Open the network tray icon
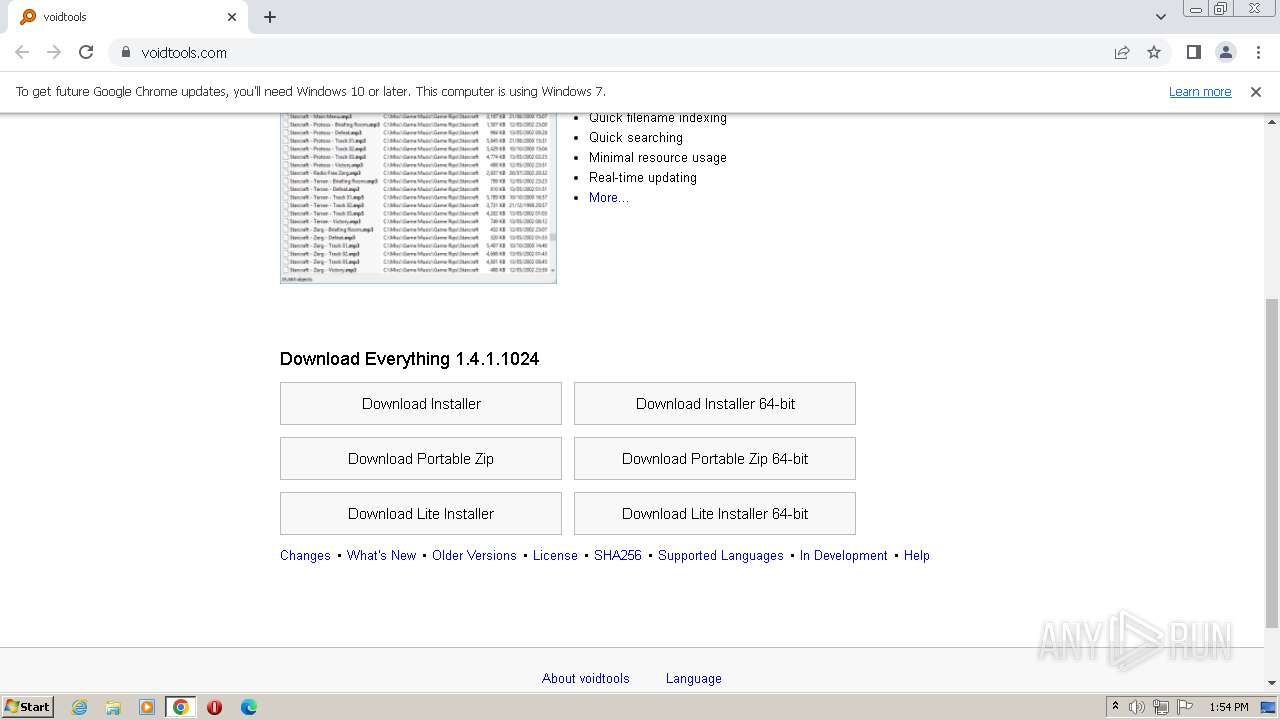The width and height of the screenshot is (1280, 720). [x=1160, y=707]
